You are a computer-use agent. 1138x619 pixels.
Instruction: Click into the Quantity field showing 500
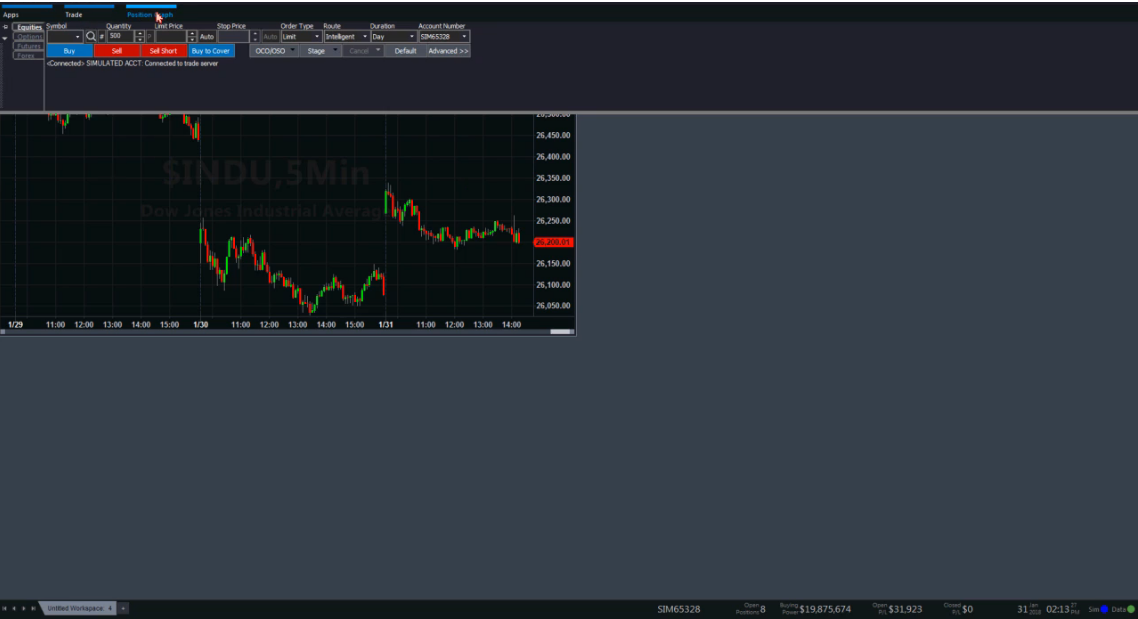pyautogui.click(x=120, y=36)
